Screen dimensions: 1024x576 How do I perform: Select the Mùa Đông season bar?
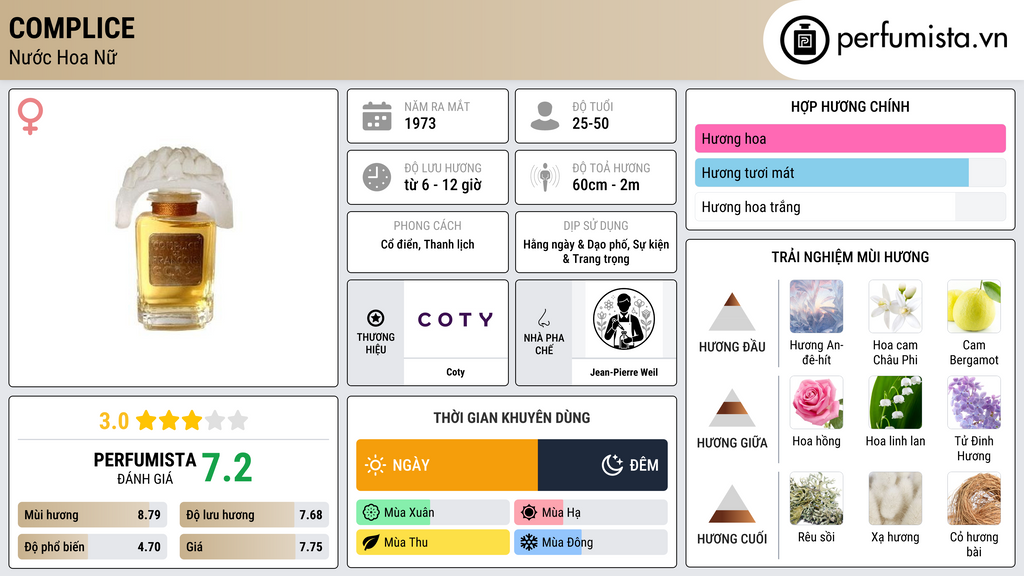(590, 543)
